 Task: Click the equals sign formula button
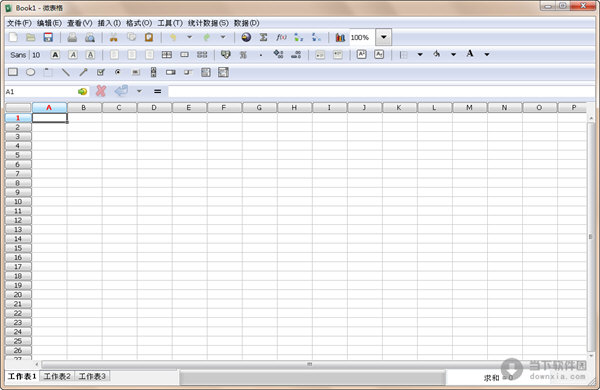[157, 91]
